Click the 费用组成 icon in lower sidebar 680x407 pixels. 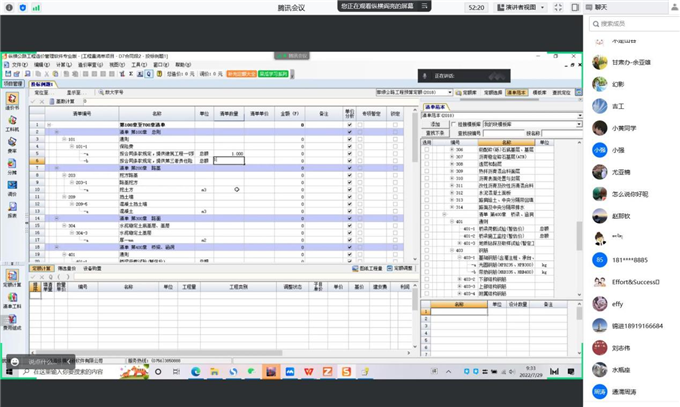pos(12,320)
